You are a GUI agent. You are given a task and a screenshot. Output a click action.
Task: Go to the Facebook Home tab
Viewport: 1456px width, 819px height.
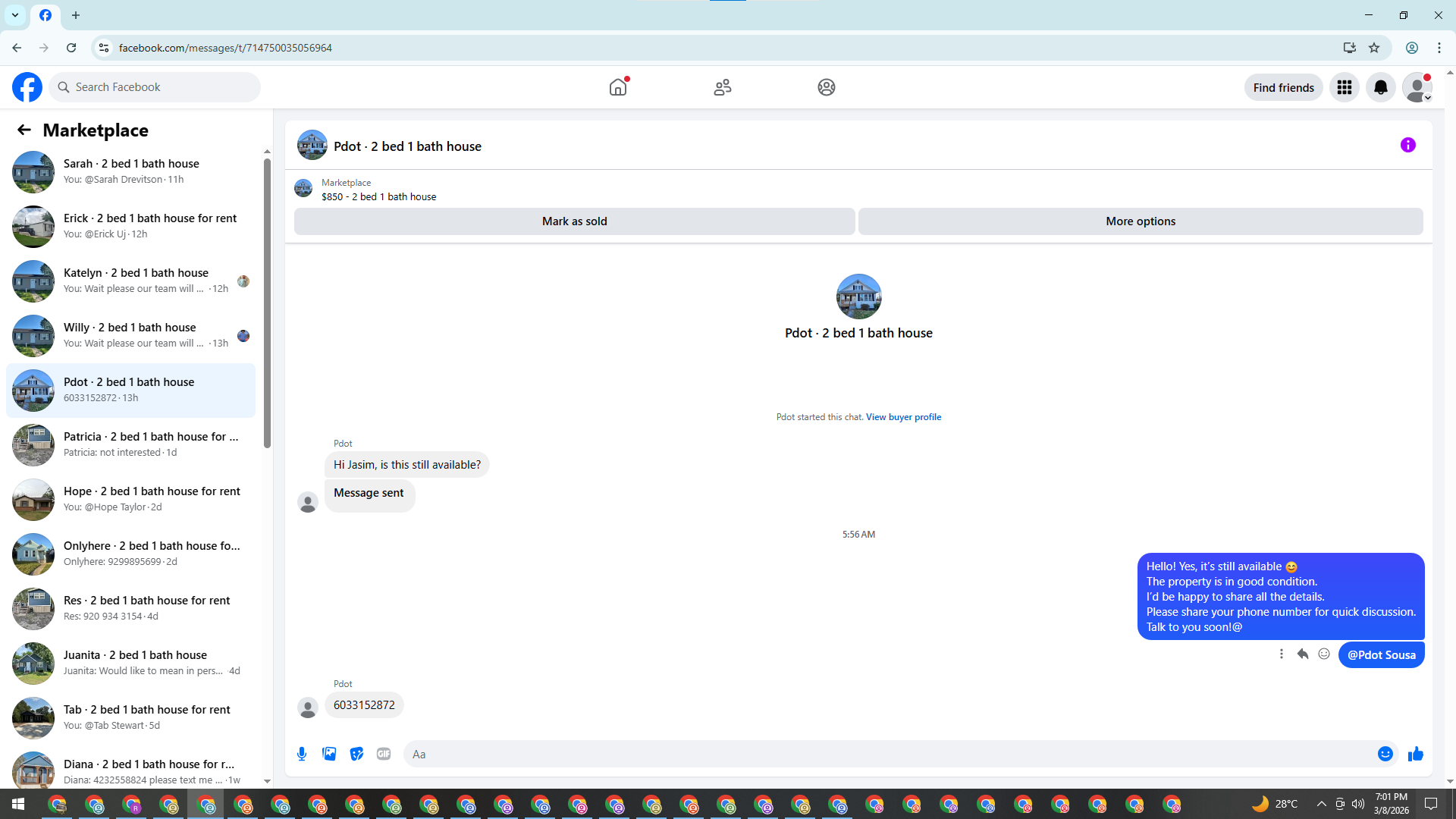[618, 87]
